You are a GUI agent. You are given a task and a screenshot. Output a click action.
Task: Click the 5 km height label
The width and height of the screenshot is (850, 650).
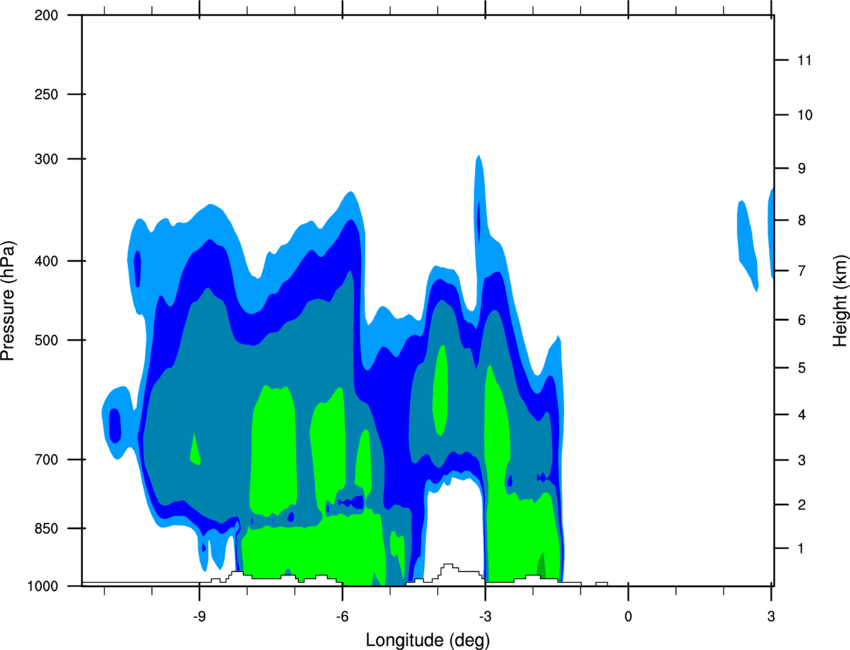(802, 368)
